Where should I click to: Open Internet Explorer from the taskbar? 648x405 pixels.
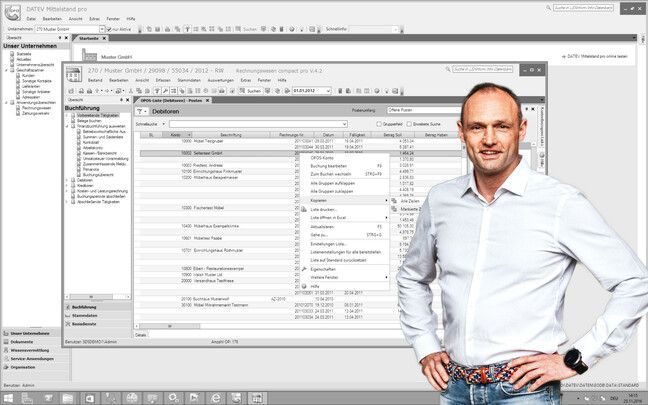216,398
